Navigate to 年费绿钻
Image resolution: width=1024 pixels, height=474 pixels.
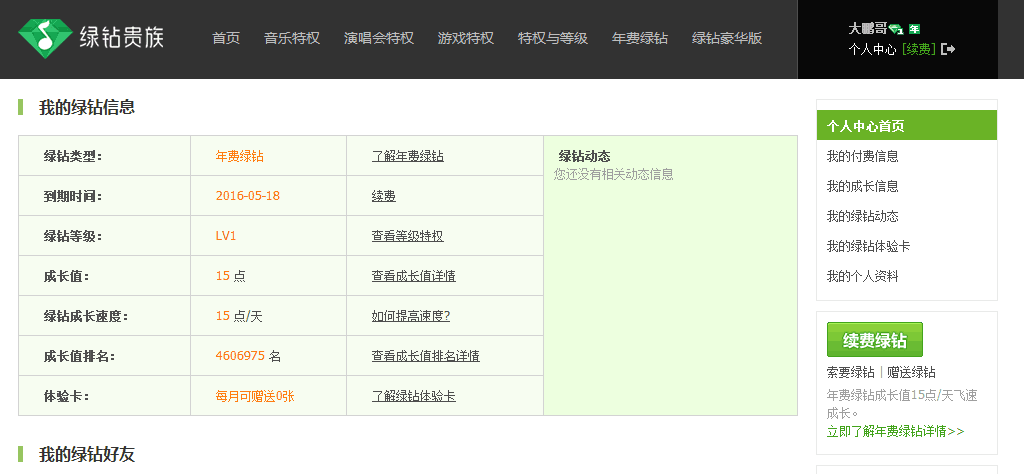pos(640,38)
